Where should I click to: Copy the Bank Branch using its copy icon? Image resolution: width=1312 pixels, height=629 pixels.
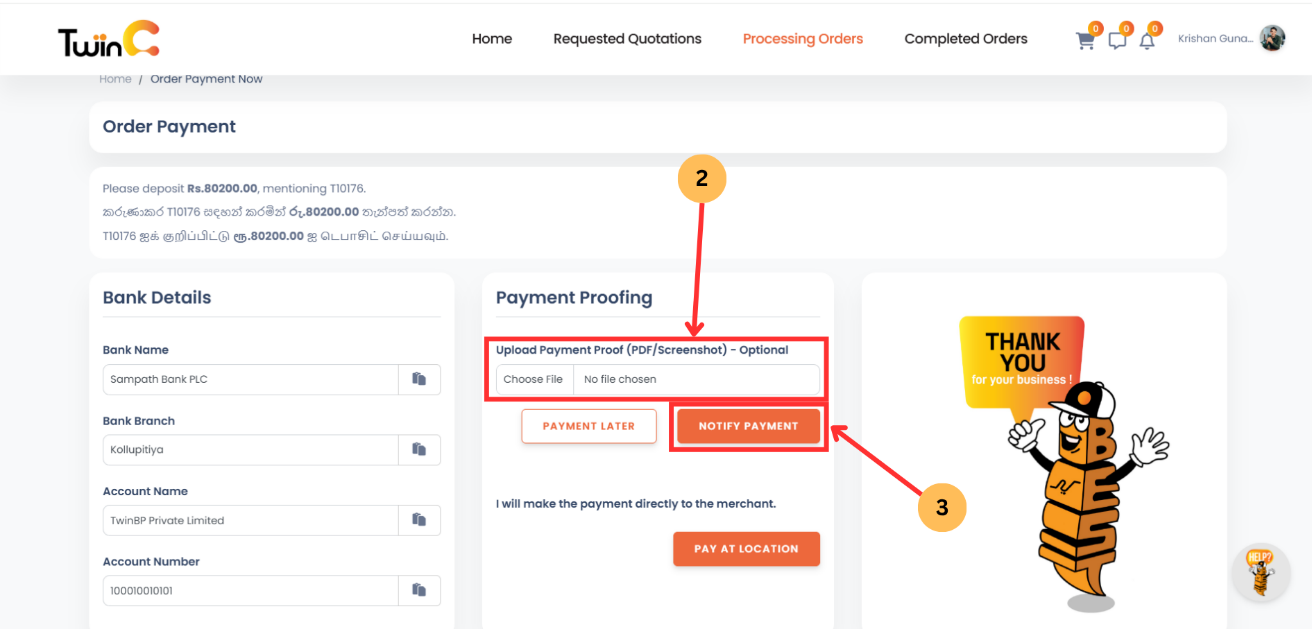pos(419,449)
